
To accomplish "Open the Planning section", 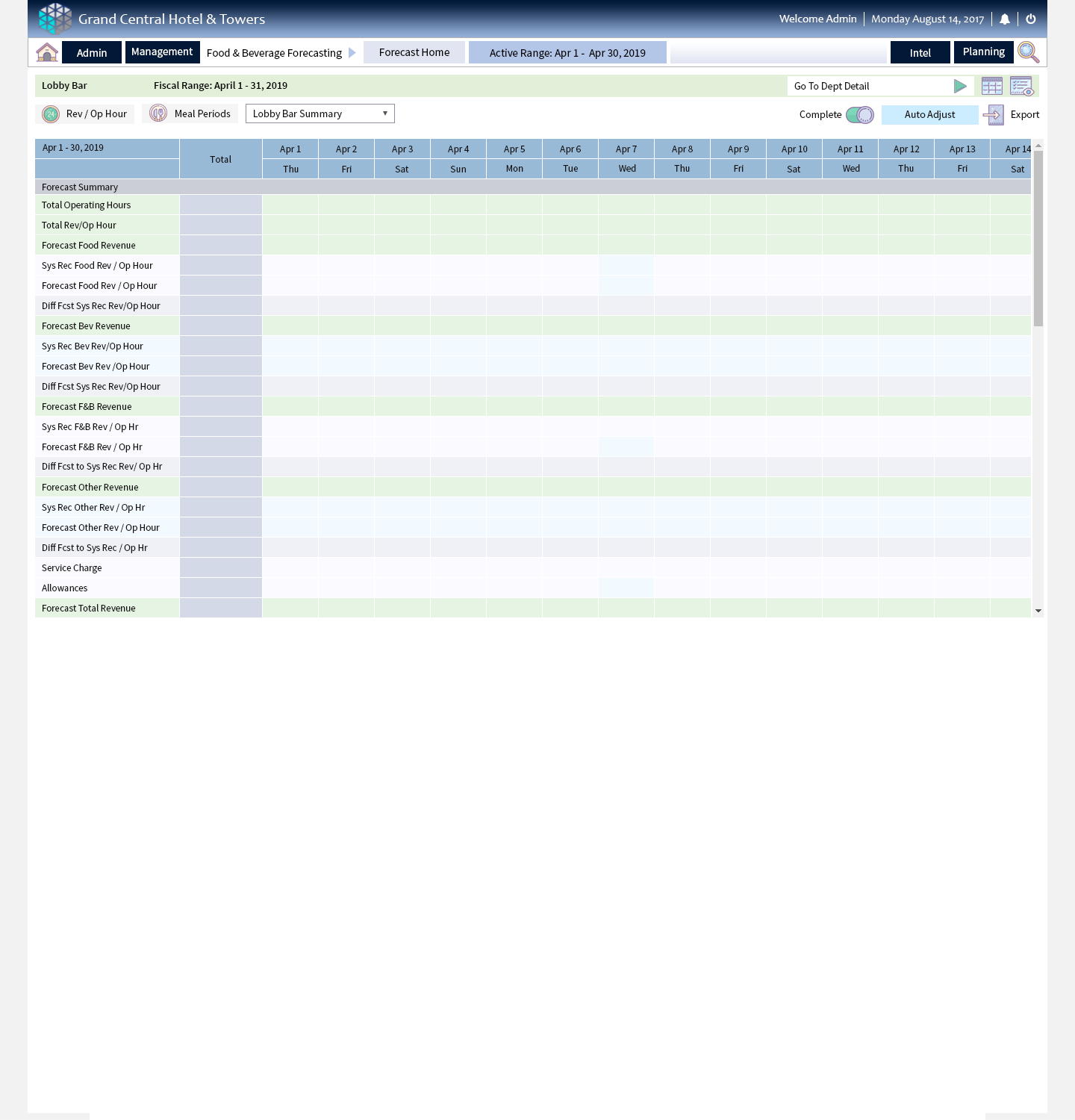I will point(983,52).
